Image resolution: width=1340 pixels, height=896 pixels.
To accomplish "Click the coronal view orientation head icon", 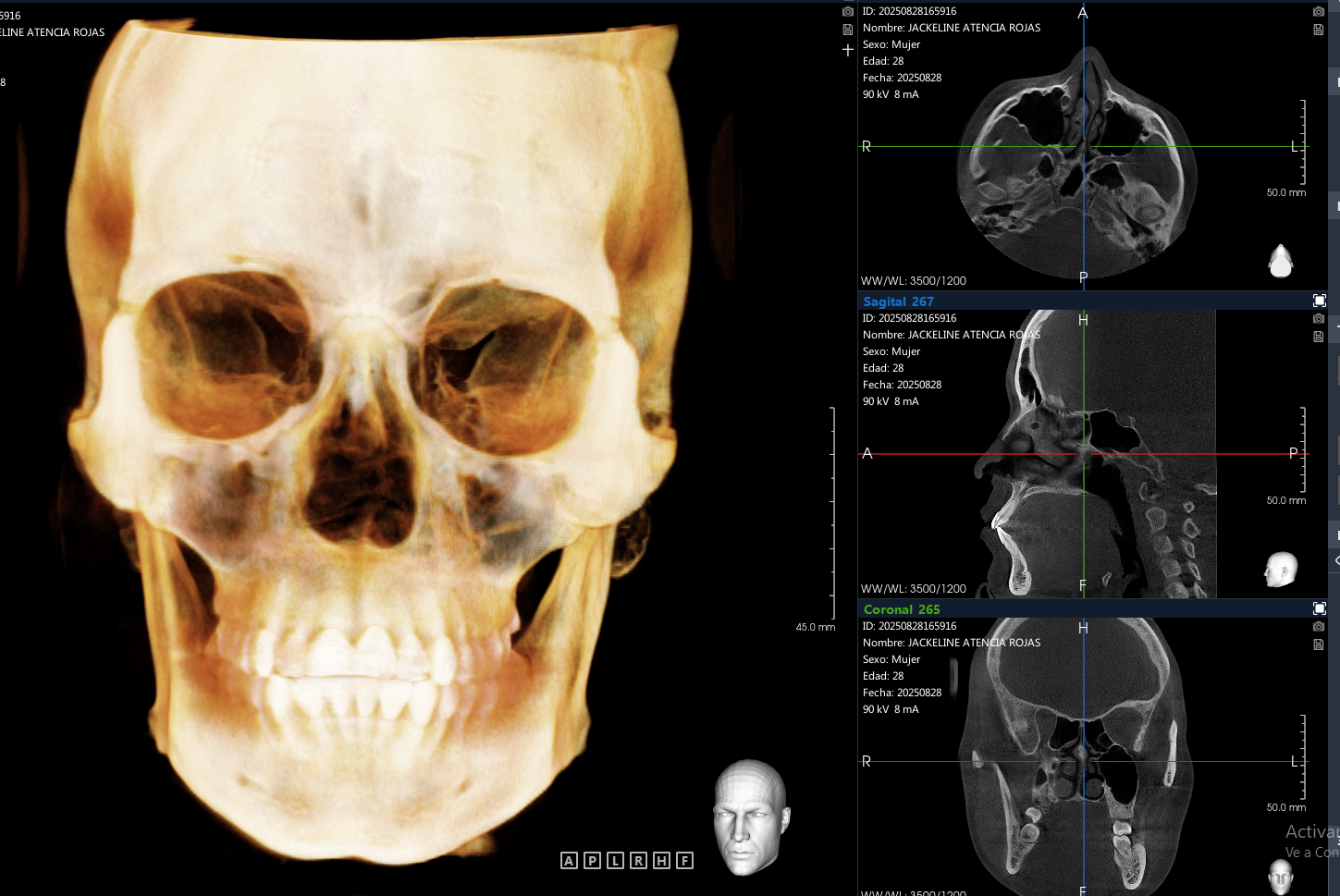I will click(x=1280, y=876).
